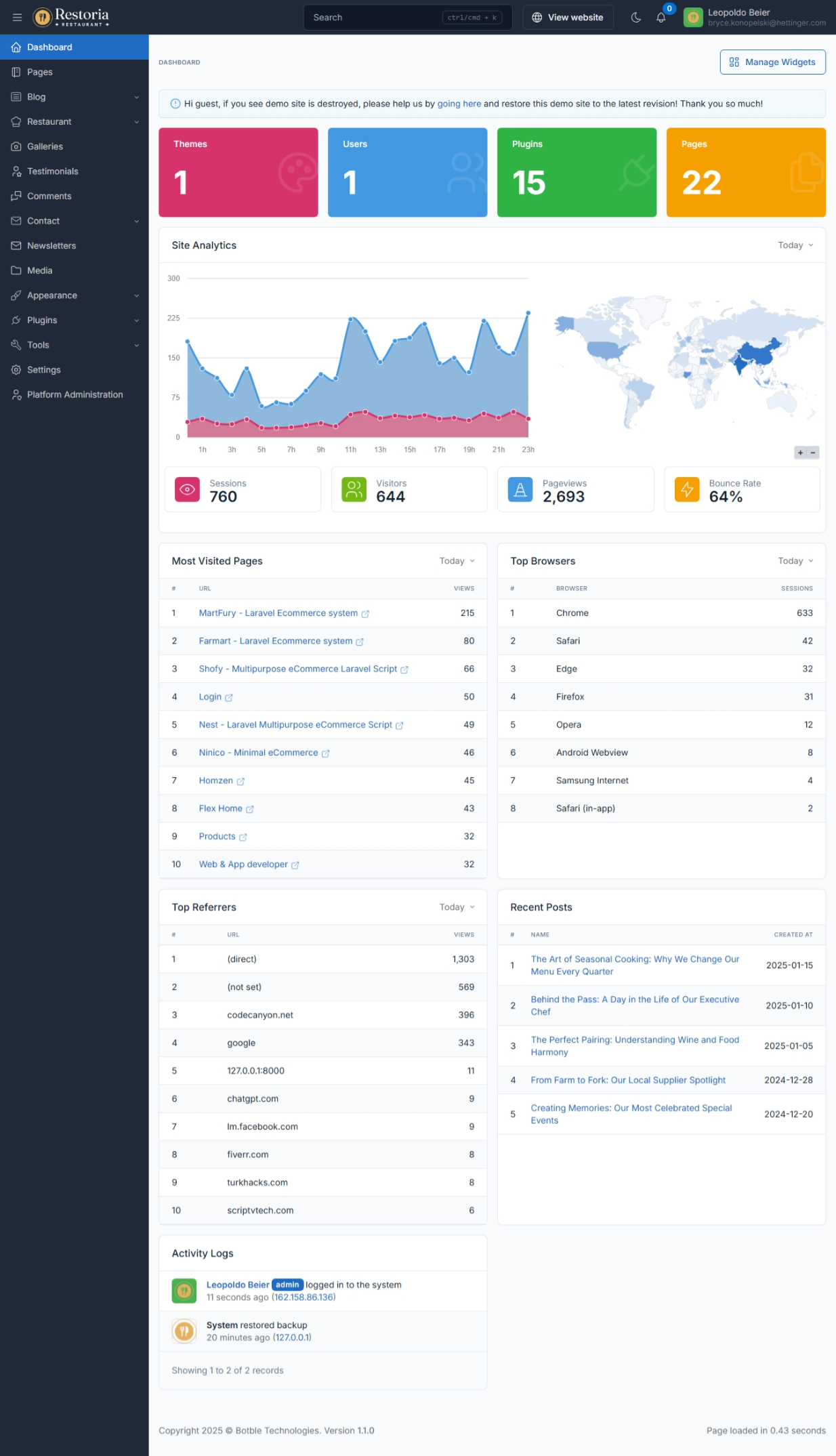This screenshot has height=1456, width=836.
Task: Click the hamburger menu icon to collapse the sidebar
Action: (x=17, y=18)
